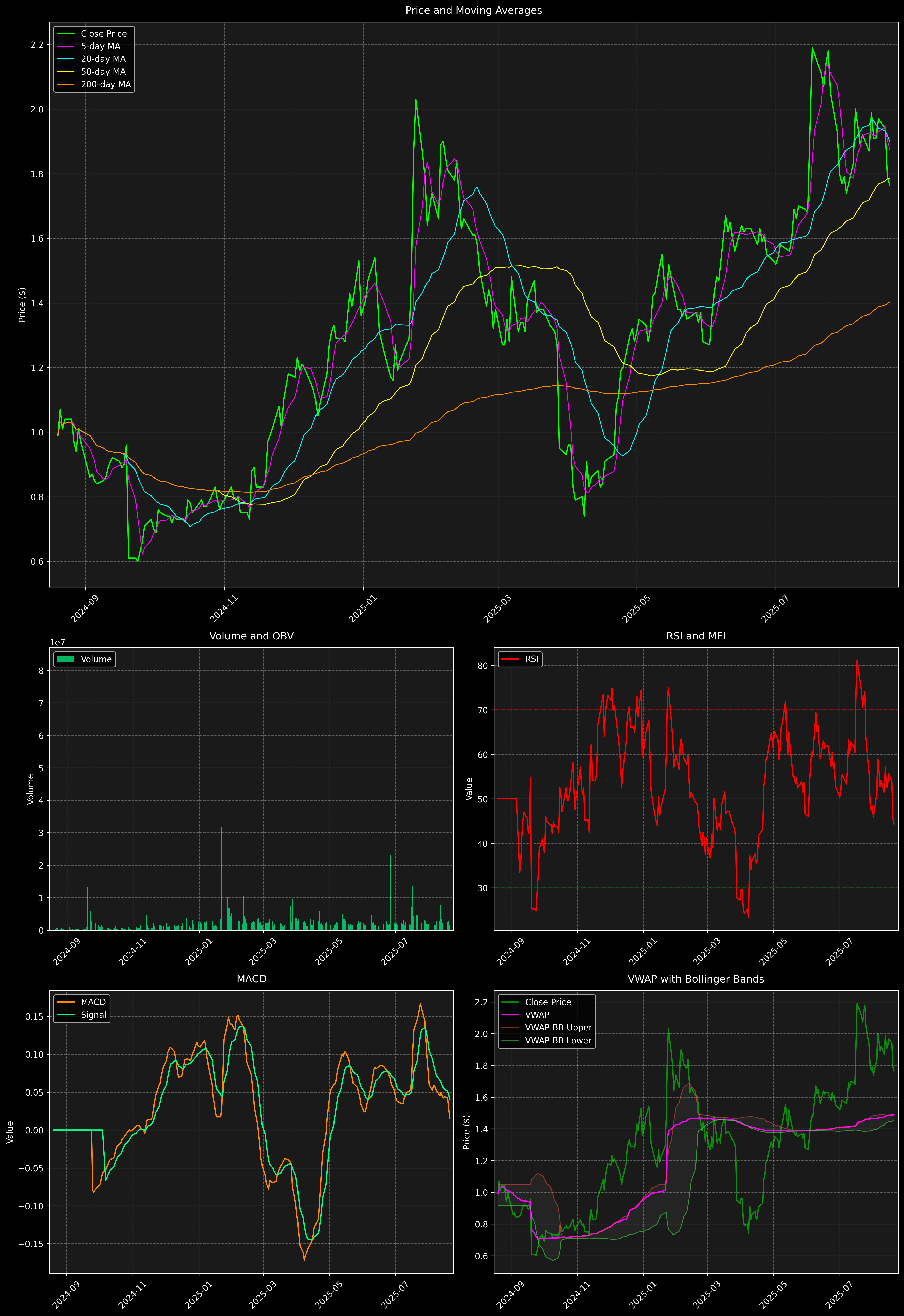Click the green Volume legend swatch
Screen dimensions: 904x1316
click(66, 659)
